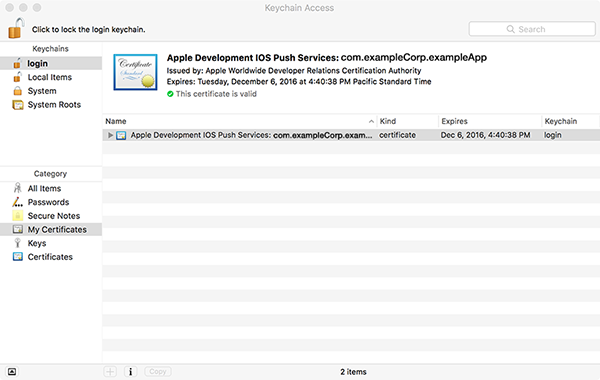
Task: Show the Keys category
Action: pos(51,243)
